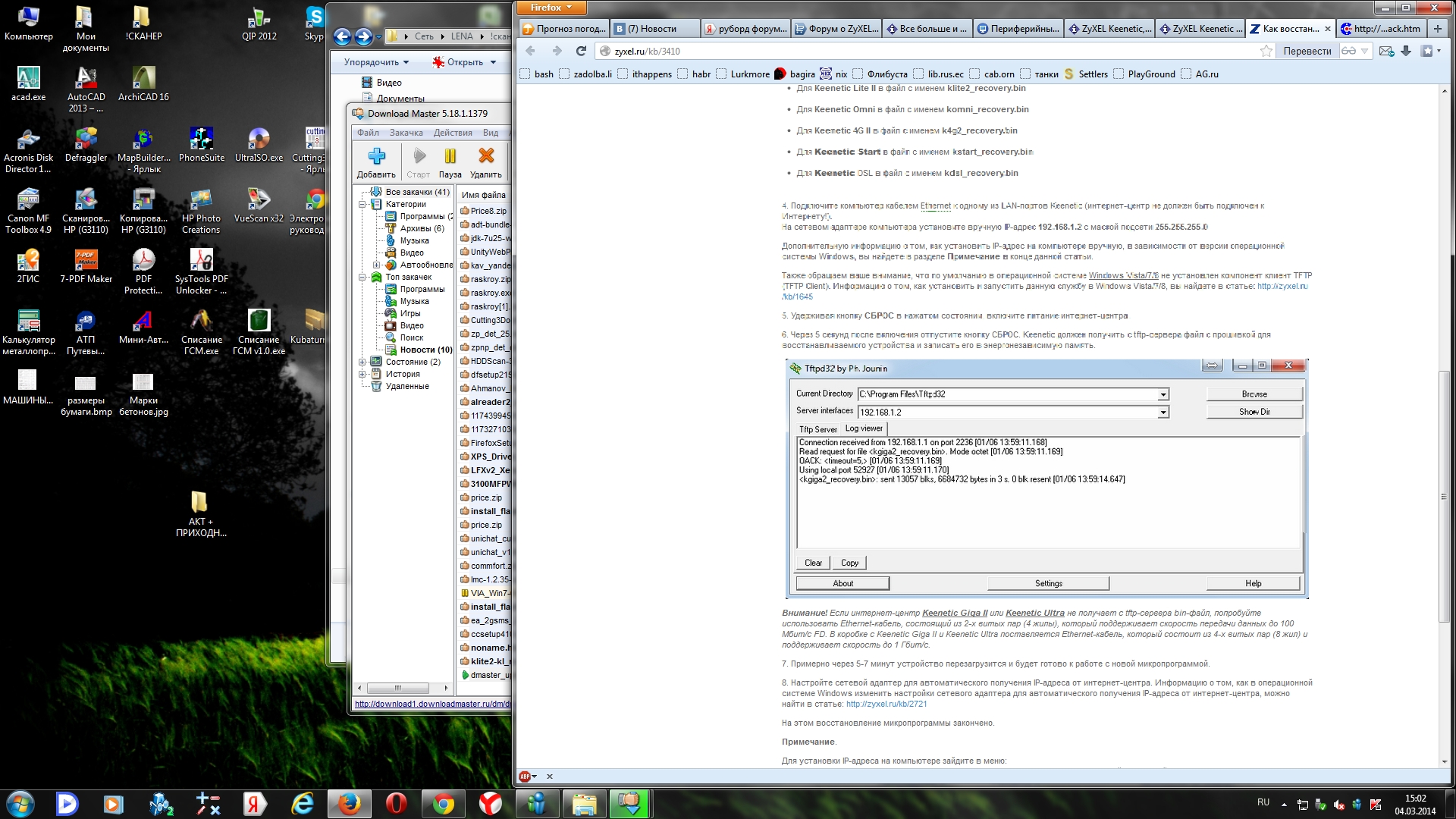The width and height of the screenshot is (1456, 819).
Task: Click Download Master Add (Добавить) icon
Action: point(376,157)
